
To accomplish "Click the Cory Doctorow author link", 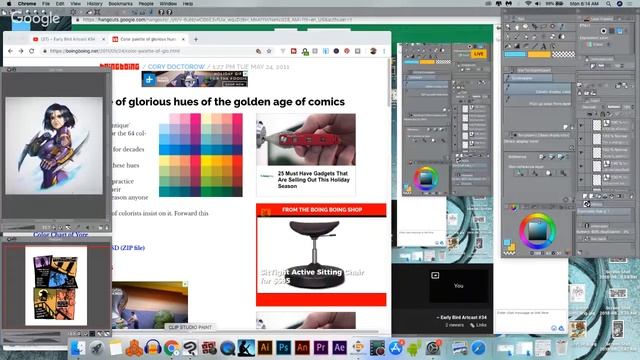I will click(x=176, y=67).
